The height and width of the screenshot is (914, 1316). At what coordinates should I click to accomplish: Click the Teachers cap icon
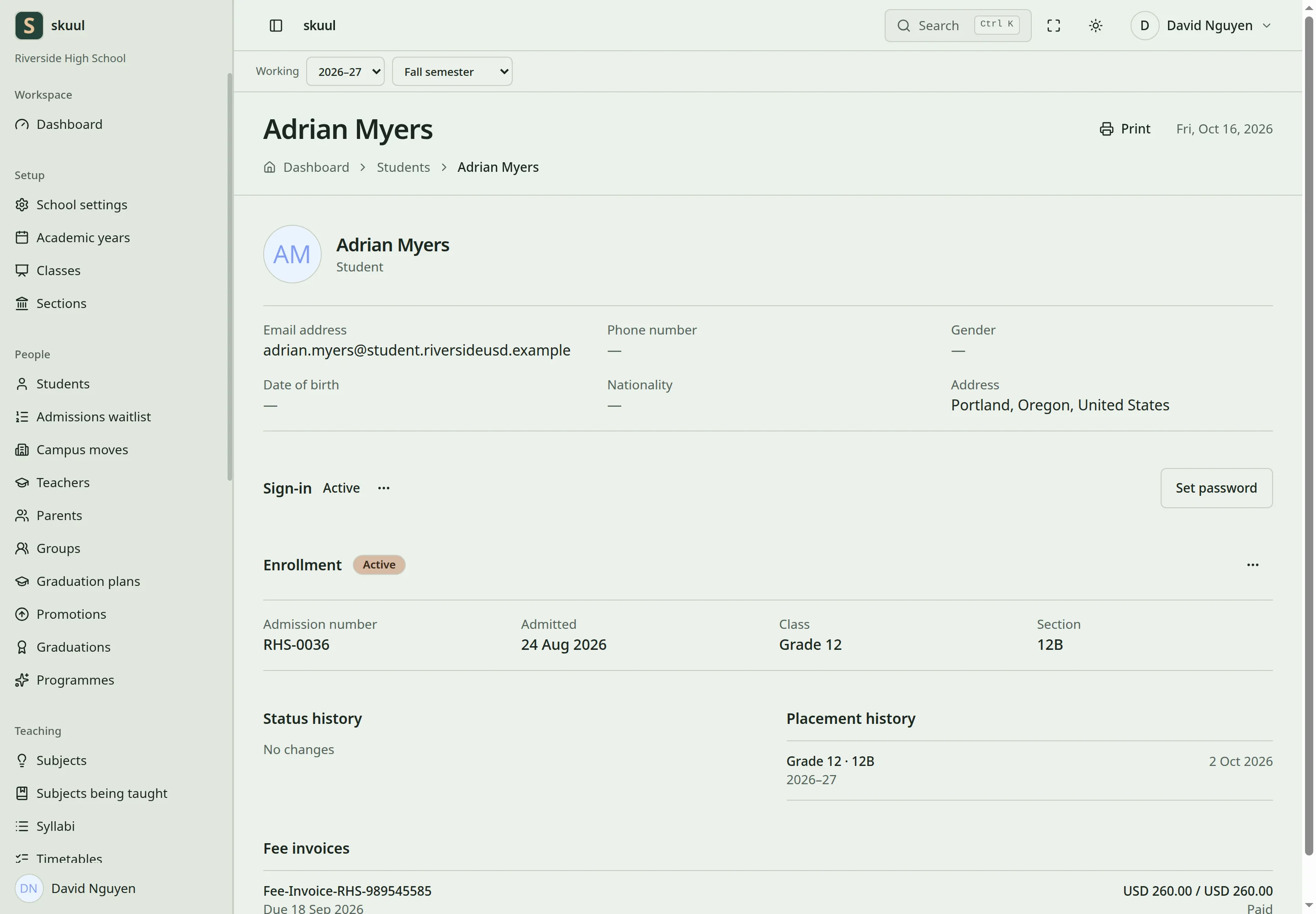[x=22, y=482]
